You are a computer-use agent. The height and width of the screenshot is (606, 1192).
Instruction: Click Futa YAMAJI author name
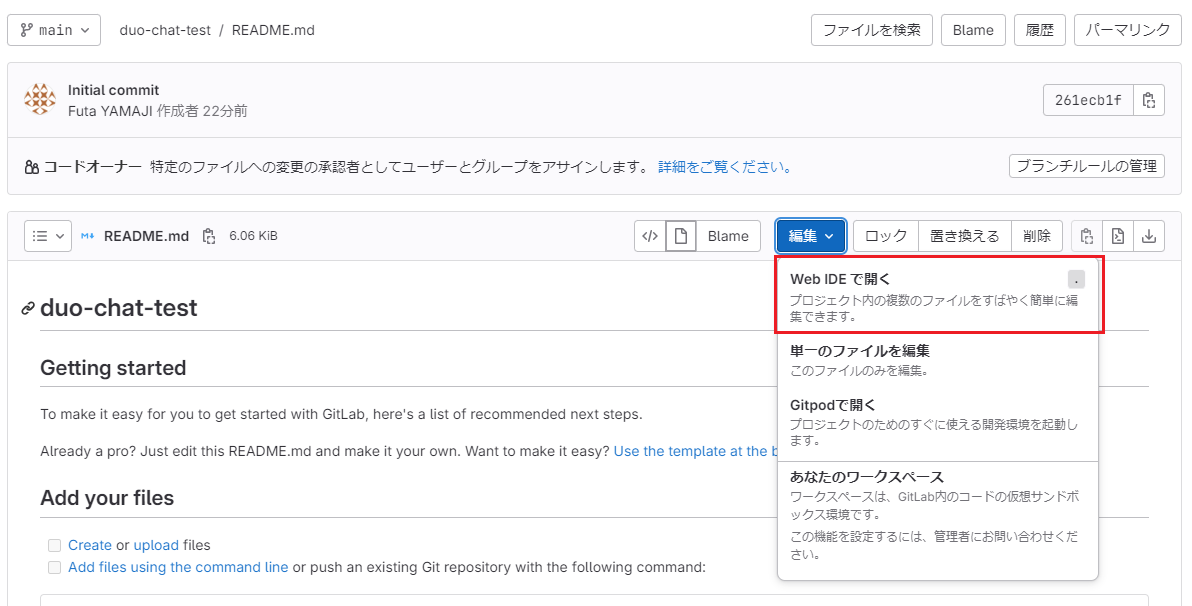tap(110, 111)
